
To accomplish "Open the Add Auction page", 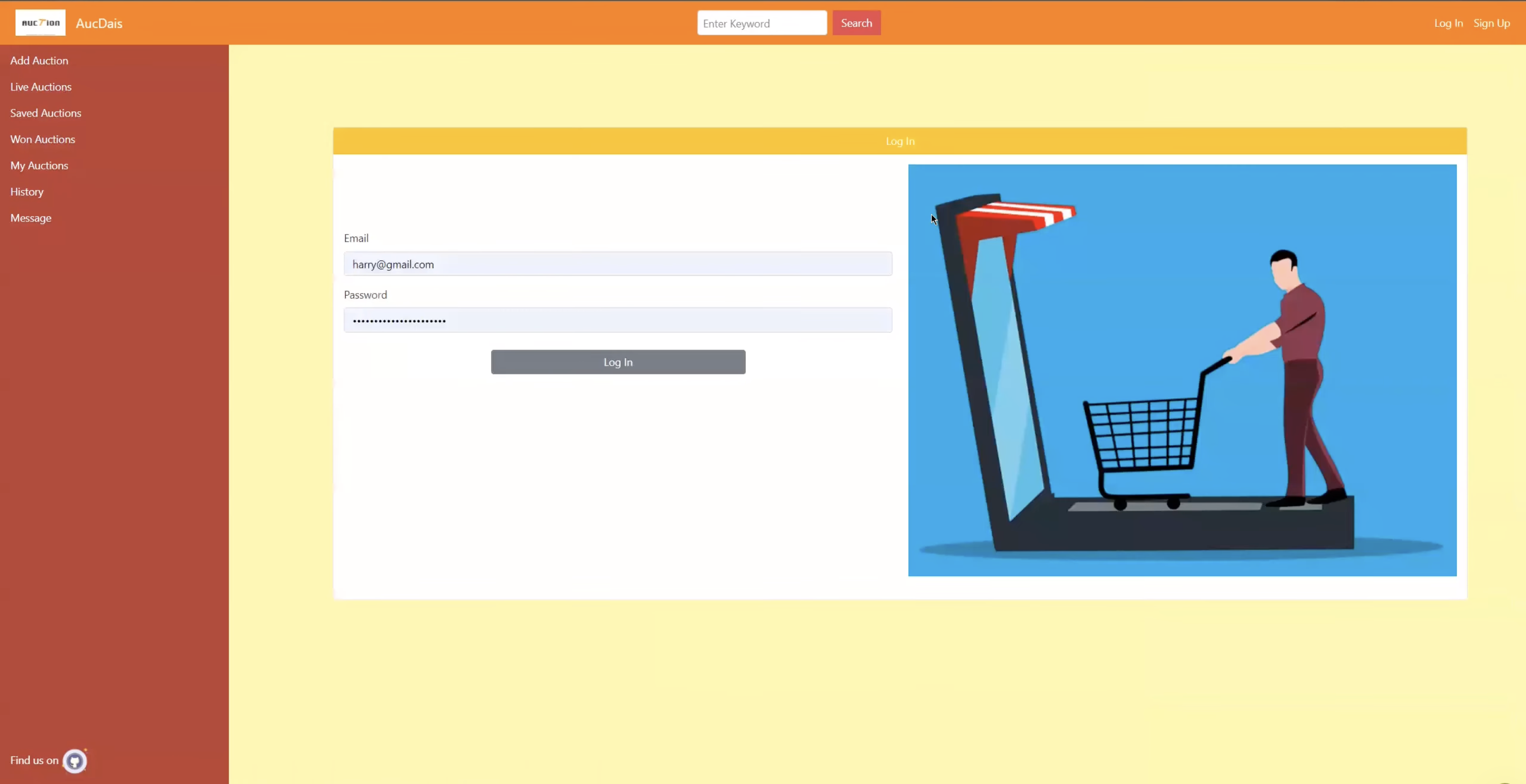I will [39, 61].
